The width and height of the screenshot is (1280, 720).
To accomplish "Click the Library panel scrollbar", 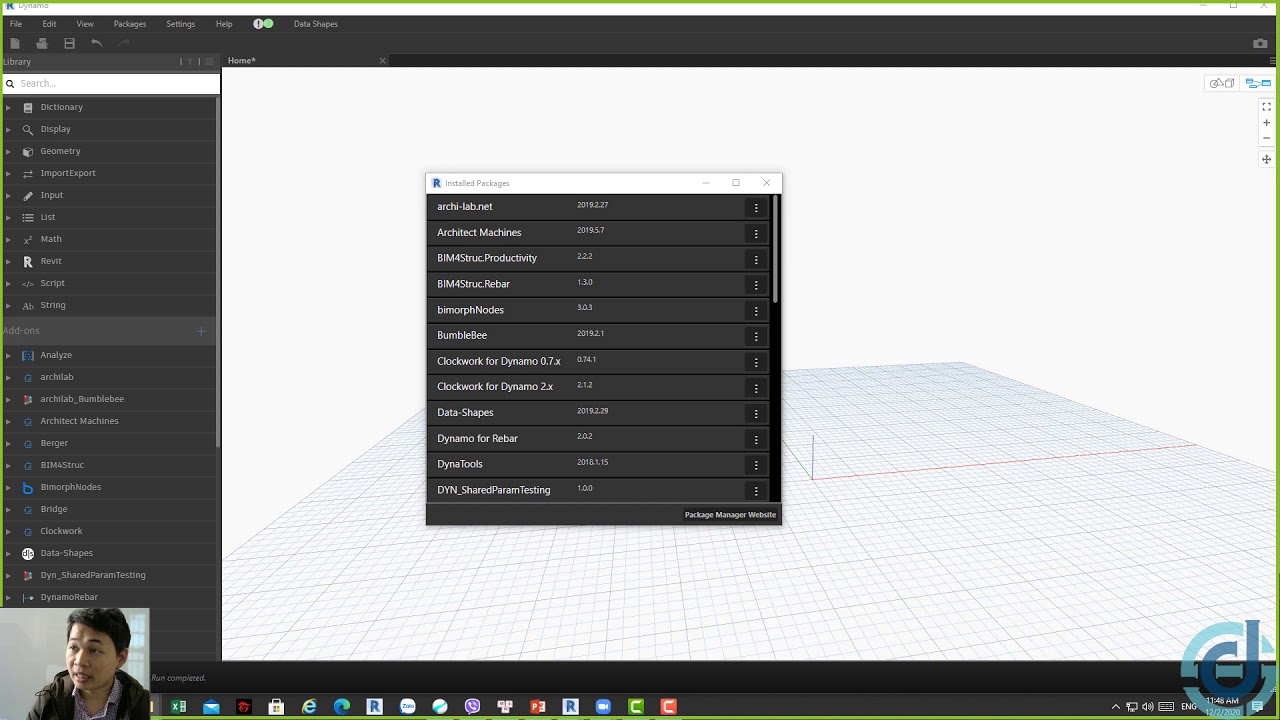I will click(217, 270).
